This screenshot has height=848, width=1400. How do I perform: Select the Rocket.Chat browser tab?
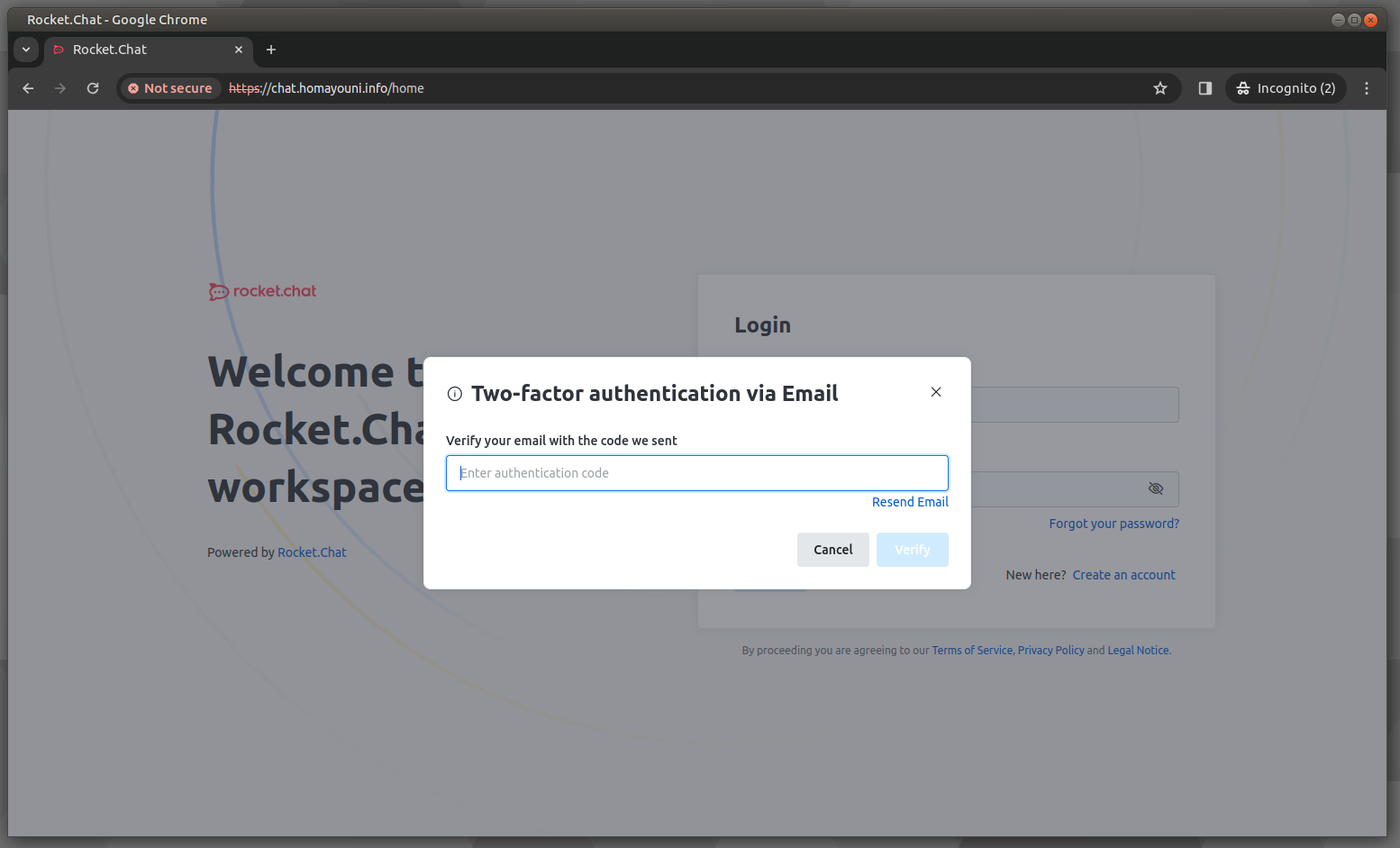[149, 50]
